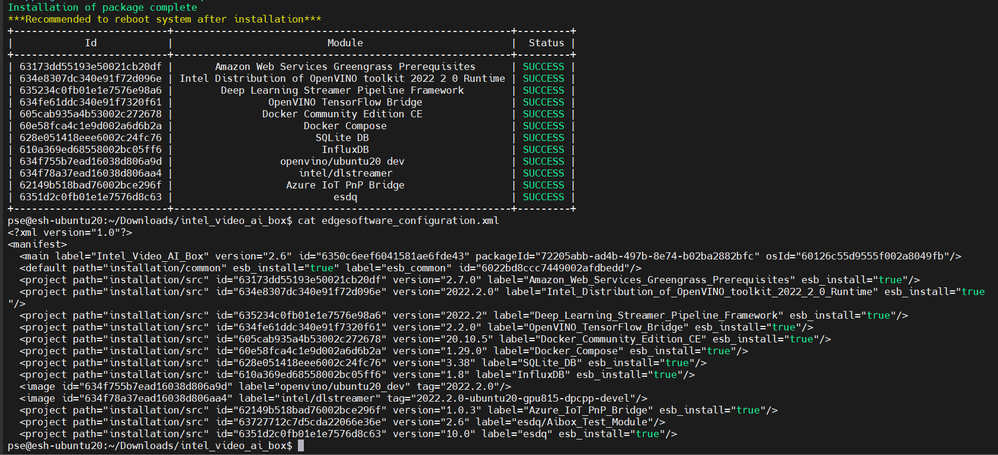
Task: Select label value "Intel_Video_AI_Box" in main tag
Action: [150, 256]
